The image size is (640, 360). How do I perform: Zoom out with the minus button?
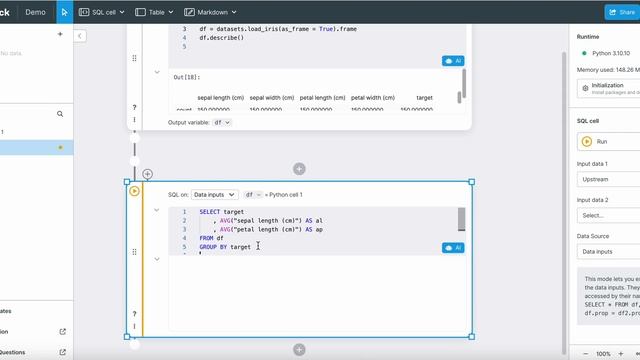(585, 354)
